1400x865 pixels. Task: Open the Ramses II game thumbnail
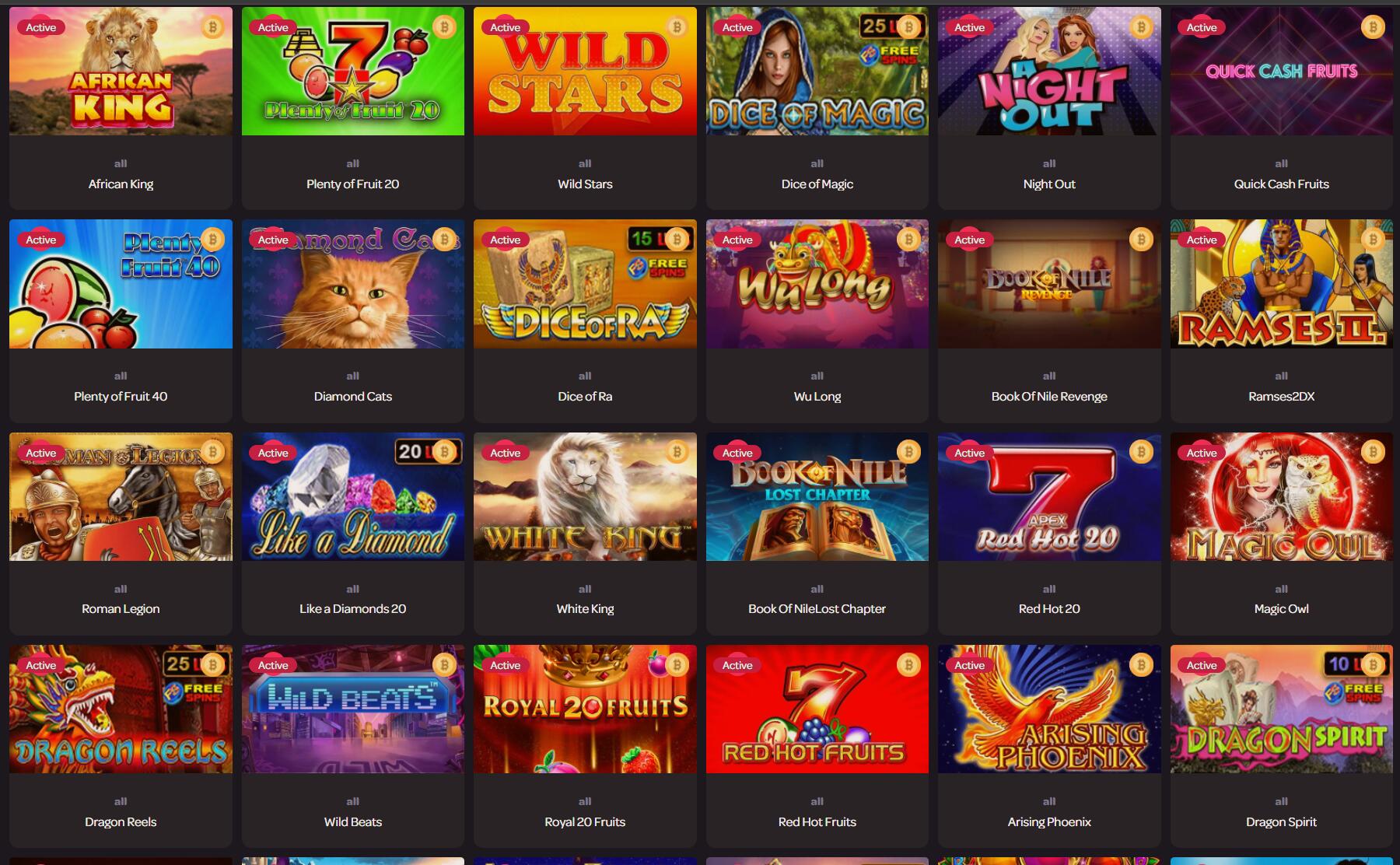(x=1281, y=284)
